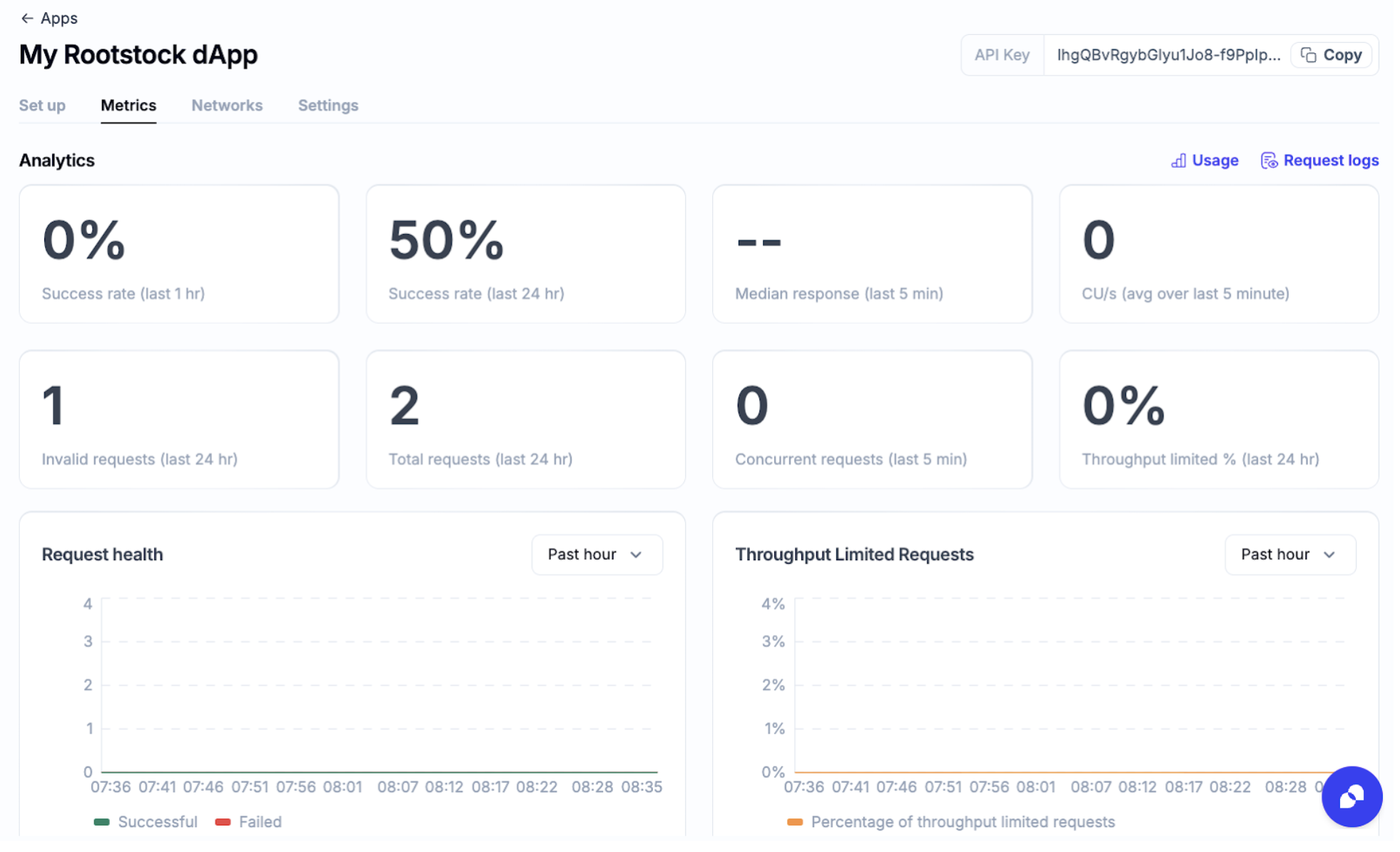Select the Settings tab

point(327,104)
